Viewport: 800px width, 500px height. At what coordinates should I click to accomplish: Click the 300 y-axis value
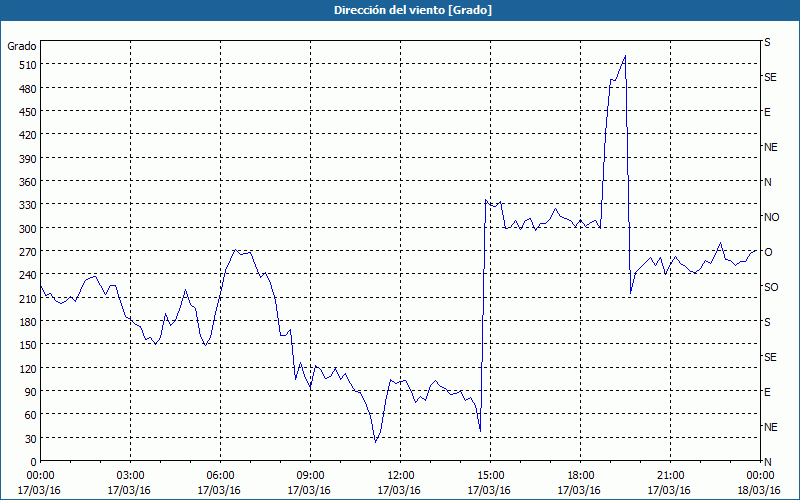pos(27,228)
